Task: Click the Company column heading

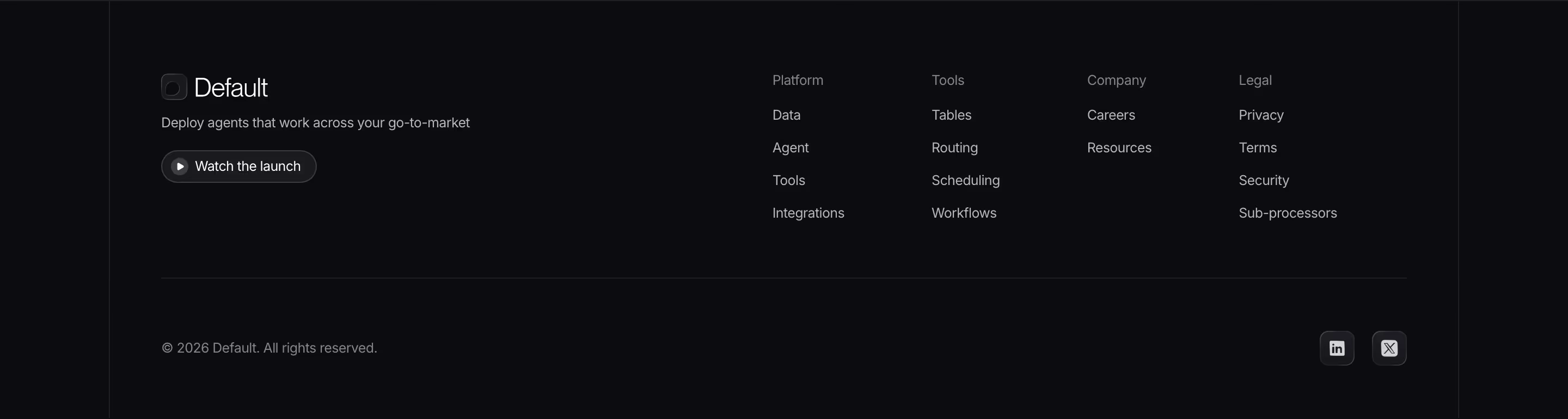Action: tap(1116, 81)
